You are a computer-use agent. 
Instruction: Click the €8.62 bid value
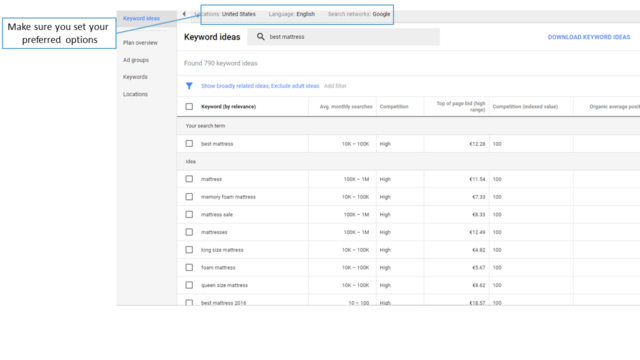pos(478,285)
